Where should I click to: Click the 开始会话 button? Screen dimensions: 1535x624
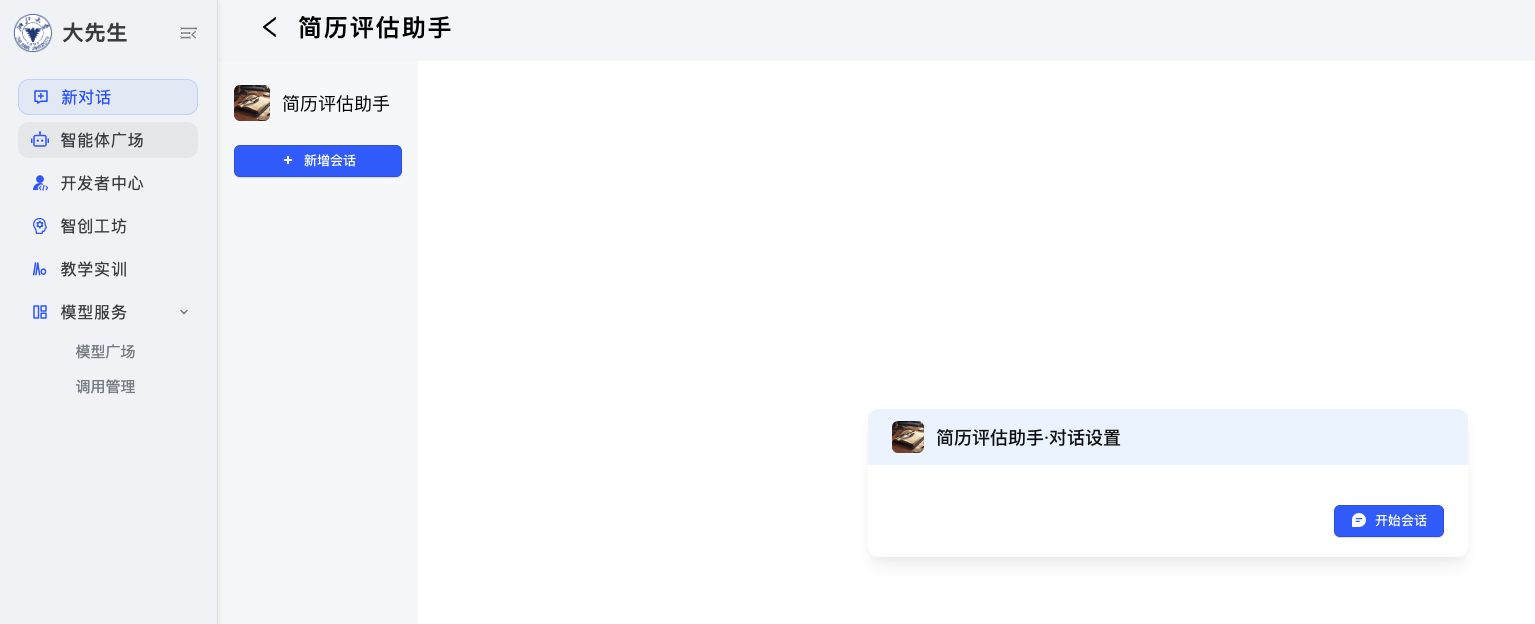point(1389,521)
